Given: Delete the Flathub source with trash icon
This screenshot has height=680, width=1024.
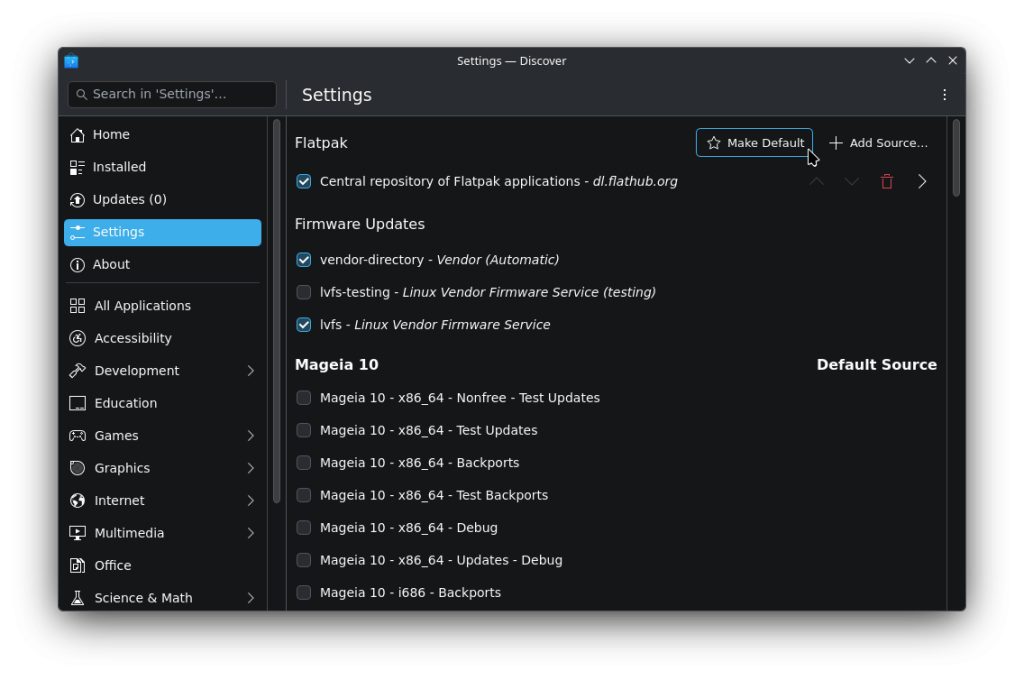Looking at the screenshot, I should (886, 182).
